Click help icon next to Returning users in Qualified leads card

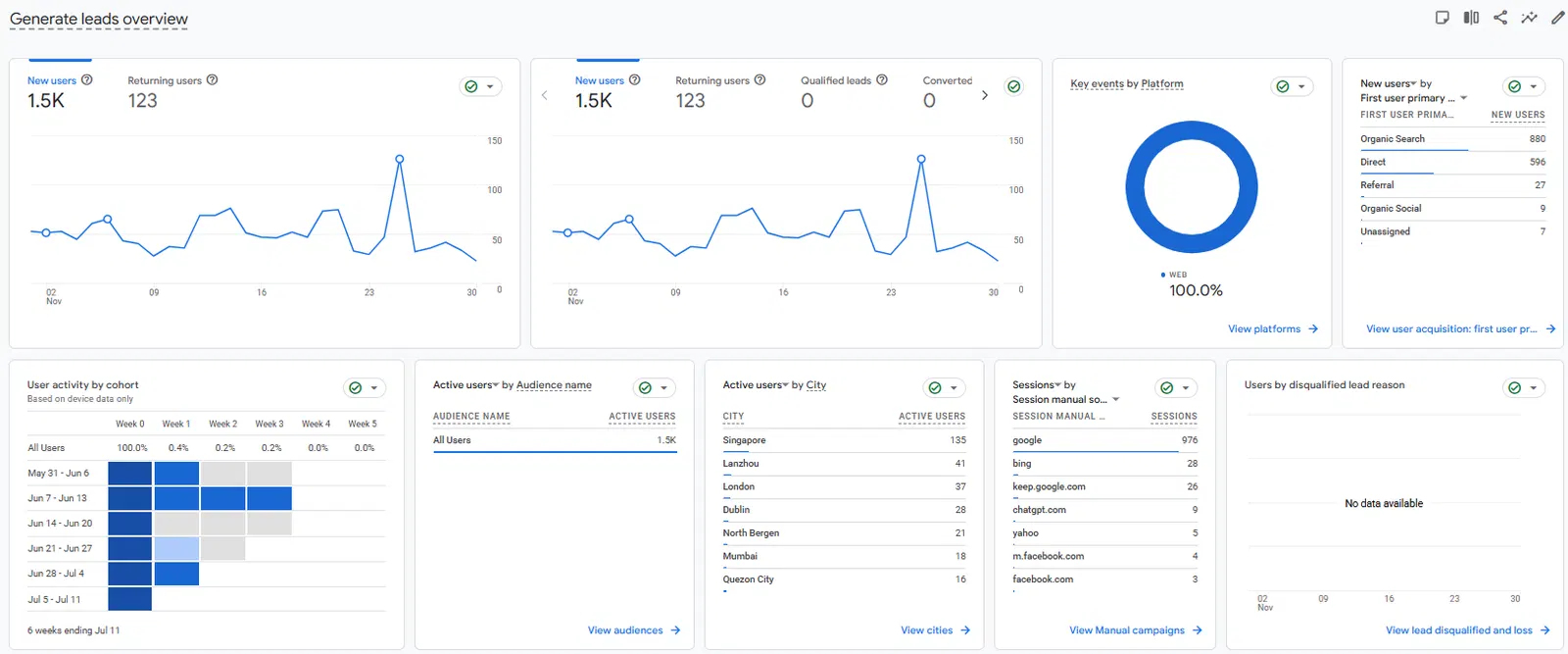pos(759,80)
